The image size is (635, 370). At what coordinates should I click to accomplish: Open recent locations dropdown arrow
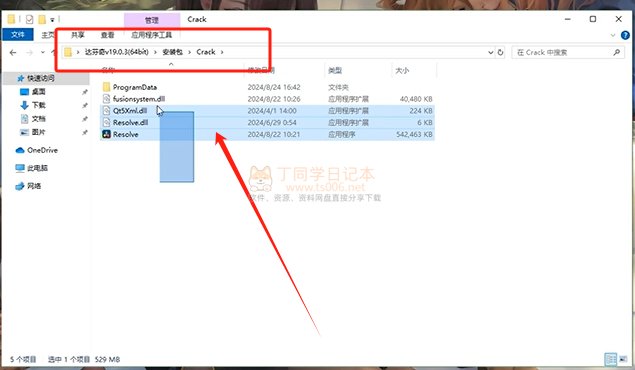click(x=43, y=52)
